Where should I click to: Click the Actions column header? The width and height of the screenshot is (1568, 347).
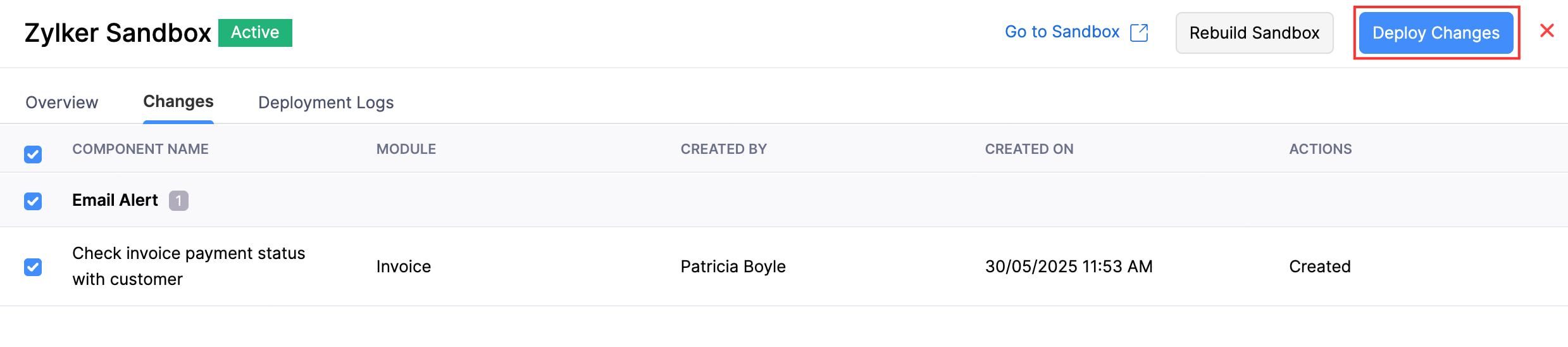1320,149
